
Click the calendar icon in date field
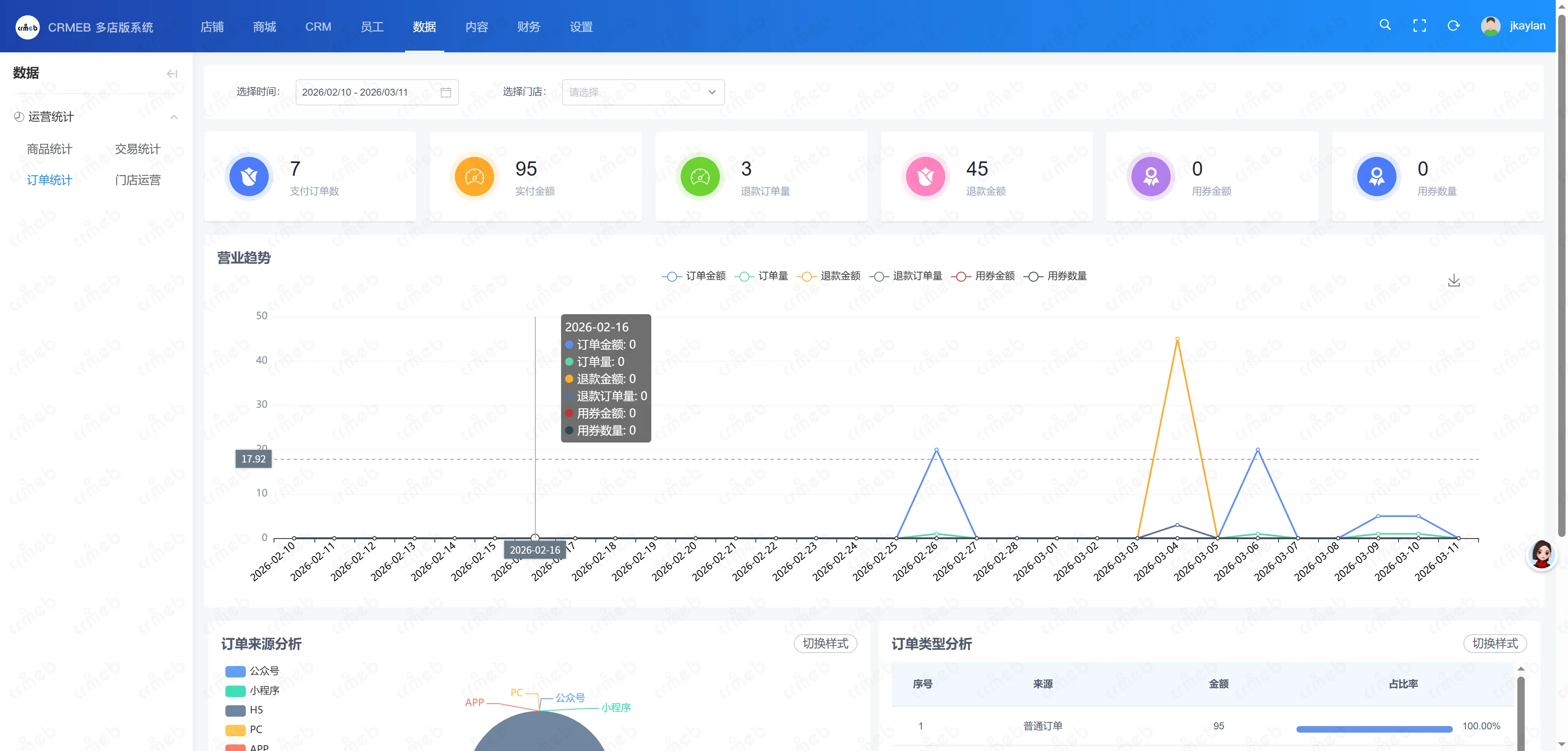[445, 92]
